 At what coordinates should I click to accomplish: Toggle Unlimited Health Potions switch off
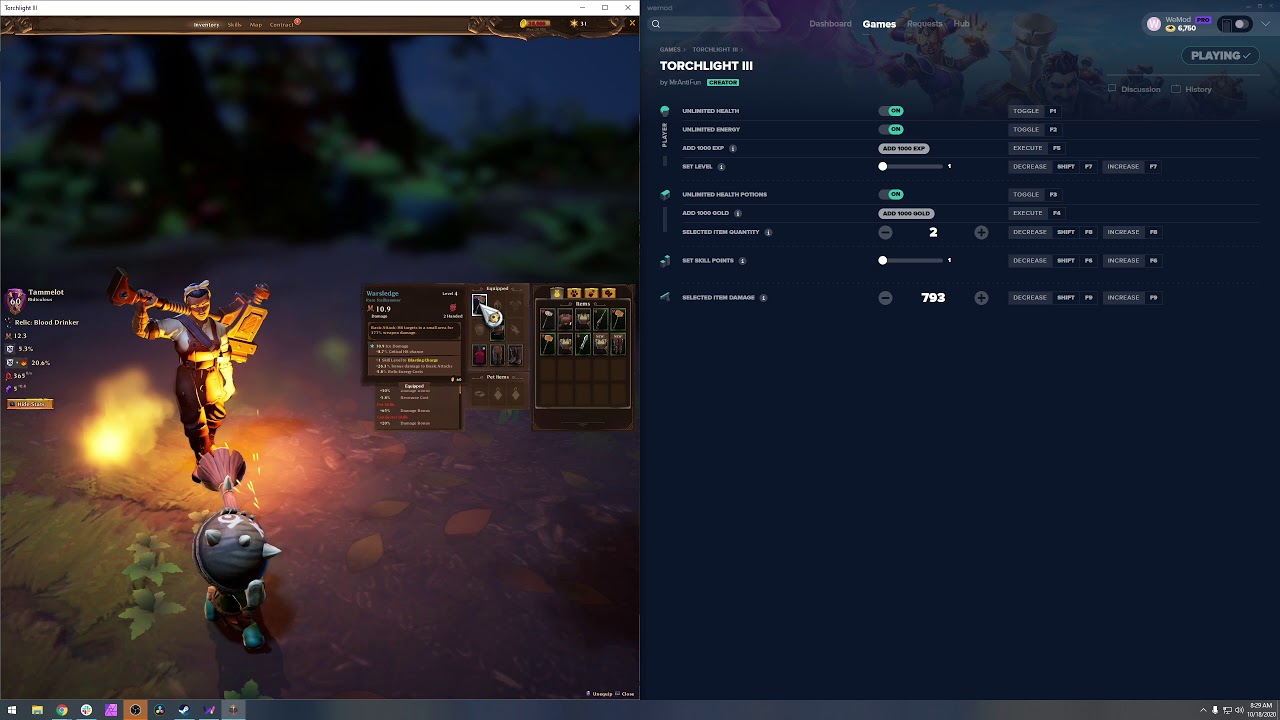(x=890, y=194)
